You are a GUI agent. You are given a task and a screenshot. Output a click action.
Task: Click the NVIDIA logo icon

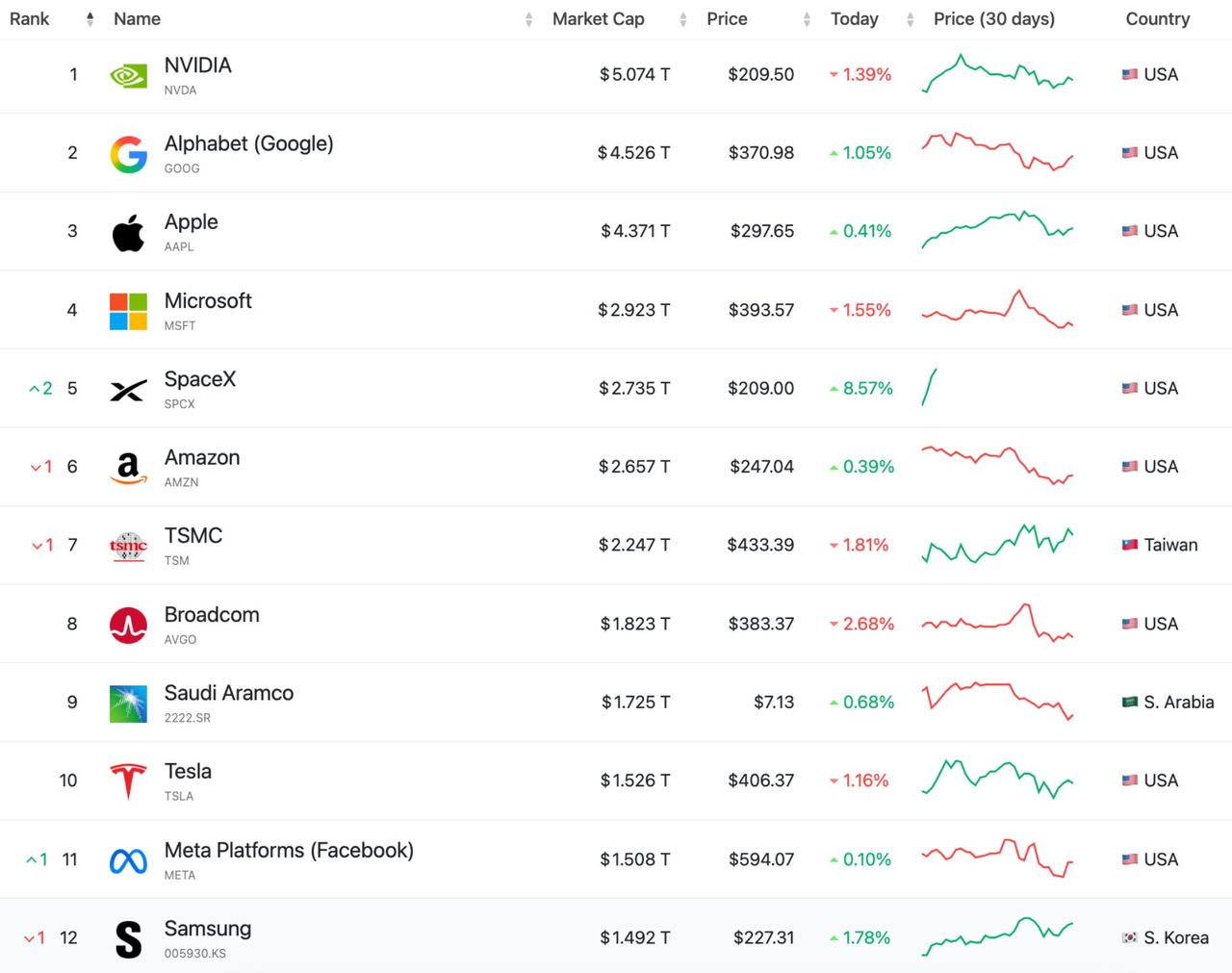[x=128, y=75]
